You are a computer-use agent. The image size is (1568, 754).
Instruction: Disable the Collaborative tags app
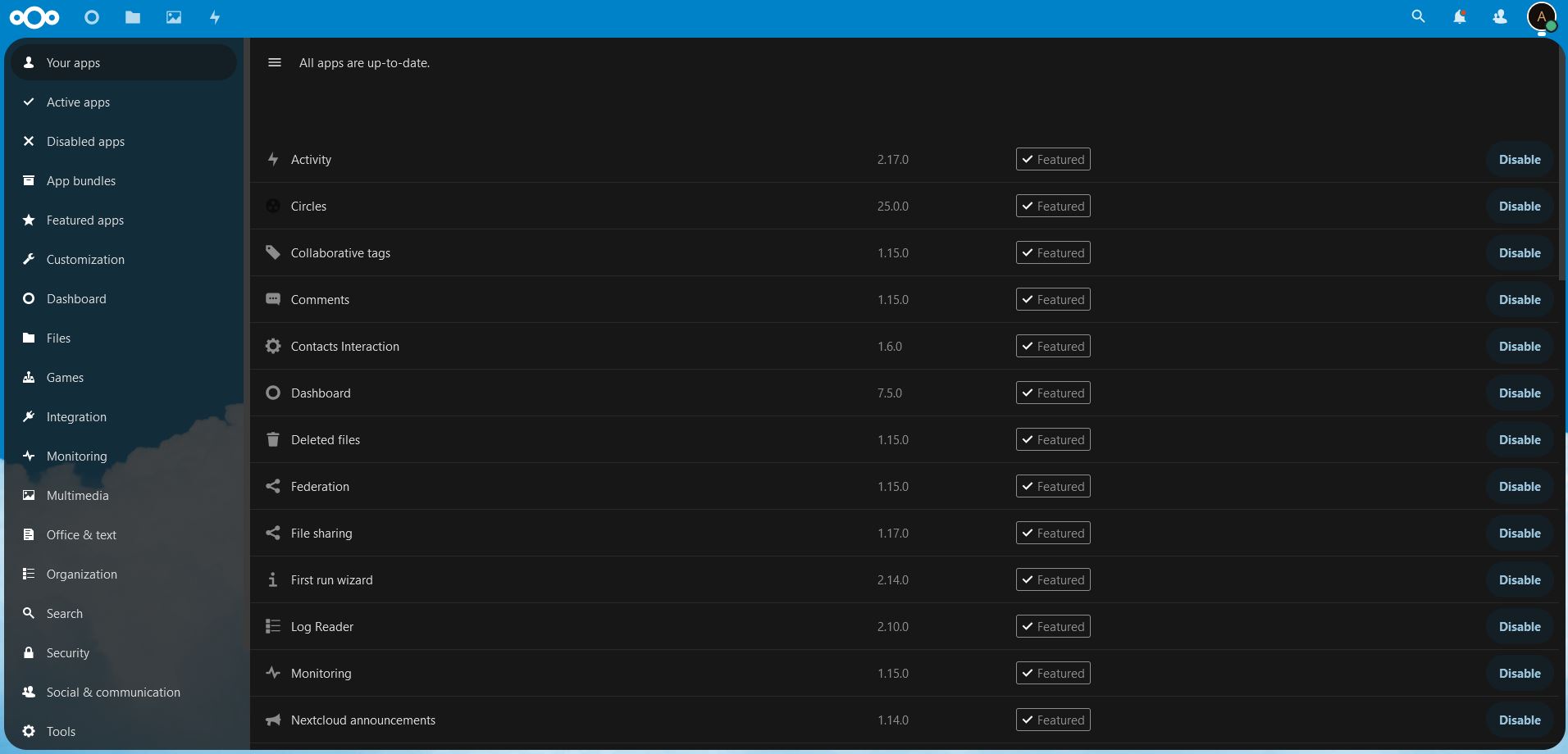click(1520, 252)
